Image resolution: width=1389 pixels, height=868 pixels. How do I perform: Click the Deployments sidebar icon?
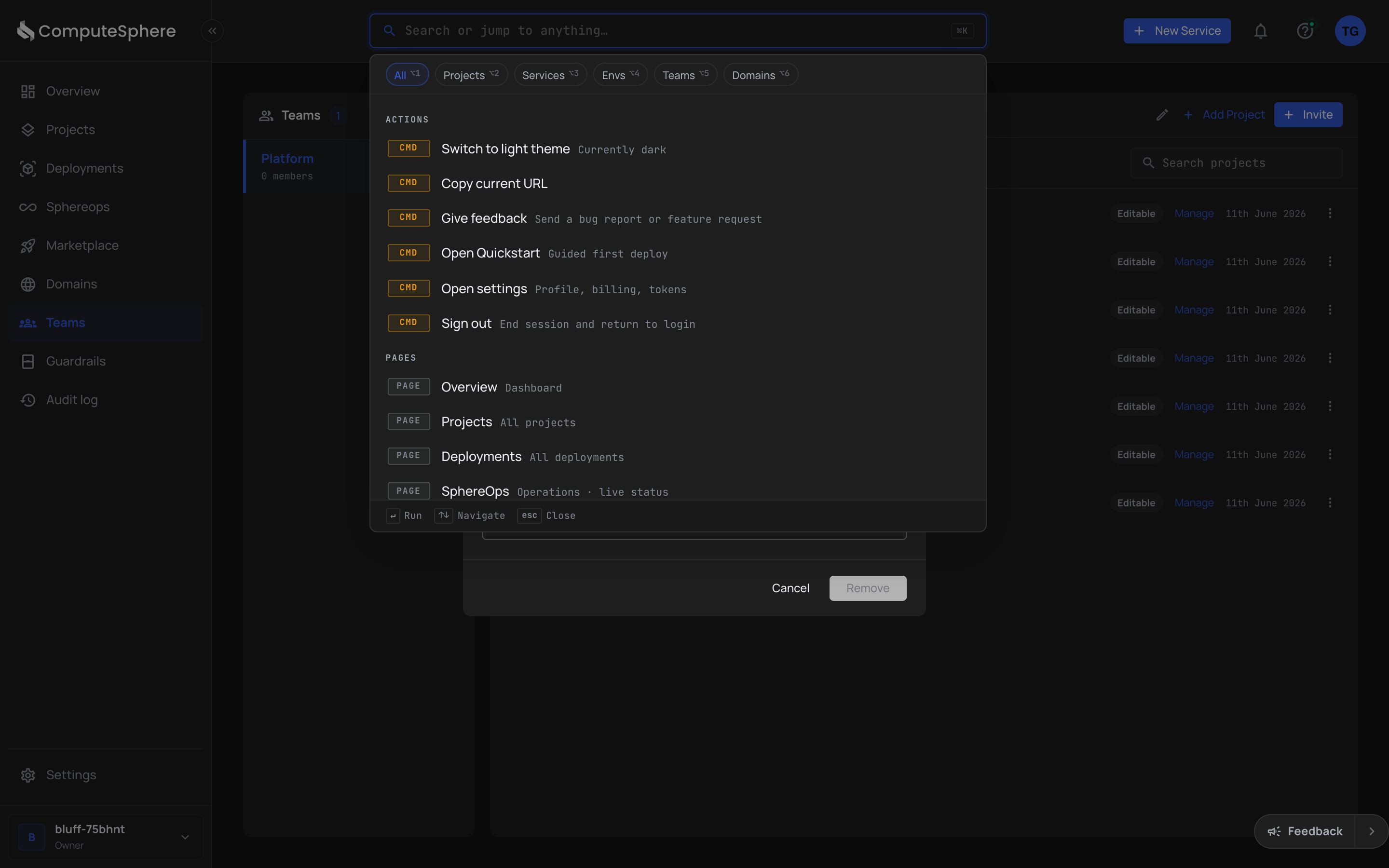[28, 168]
